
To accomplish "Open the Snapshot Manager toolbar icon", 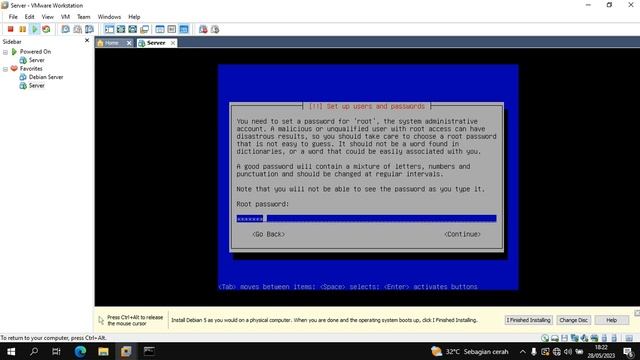I will 89,29.
